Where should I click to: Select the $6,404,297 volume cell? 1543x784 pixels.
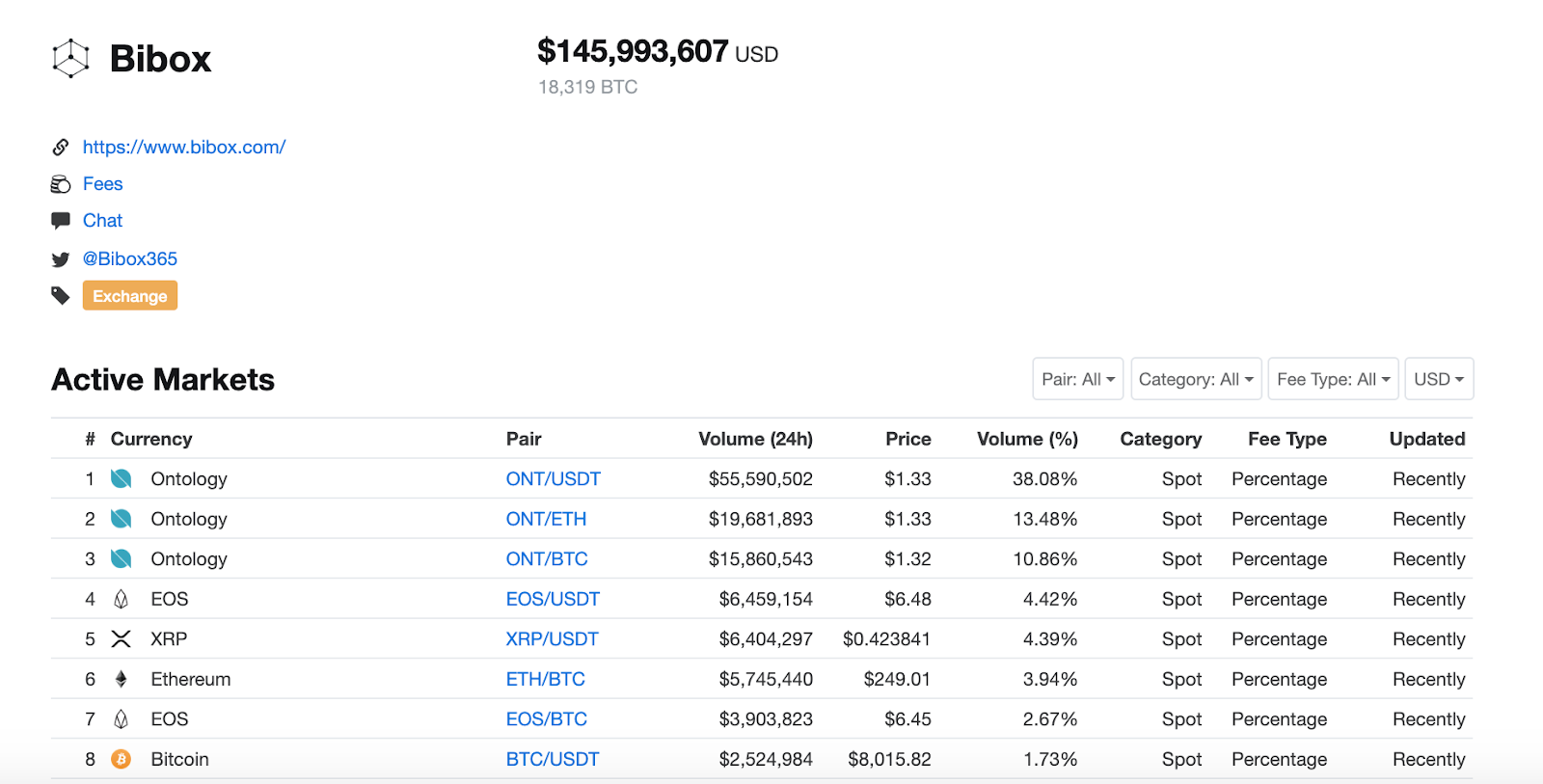click(766, 638)
